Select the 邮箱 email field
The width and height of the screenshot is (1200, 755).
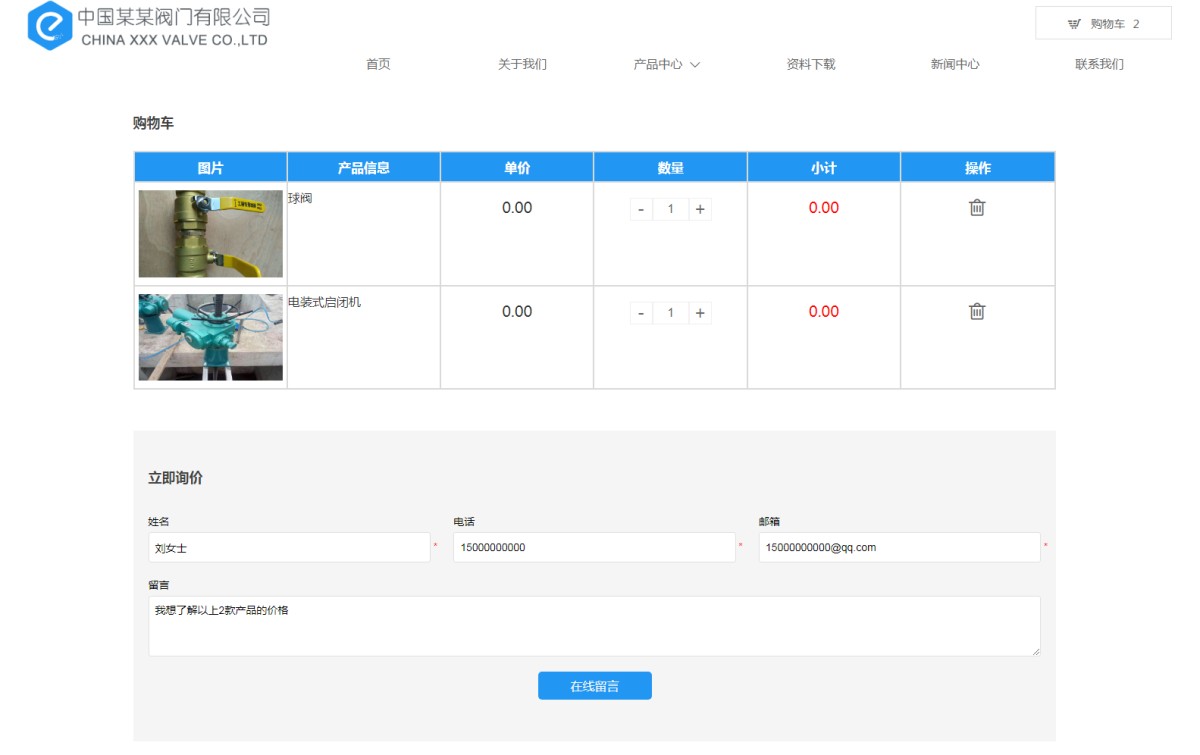tap(899, 547)
